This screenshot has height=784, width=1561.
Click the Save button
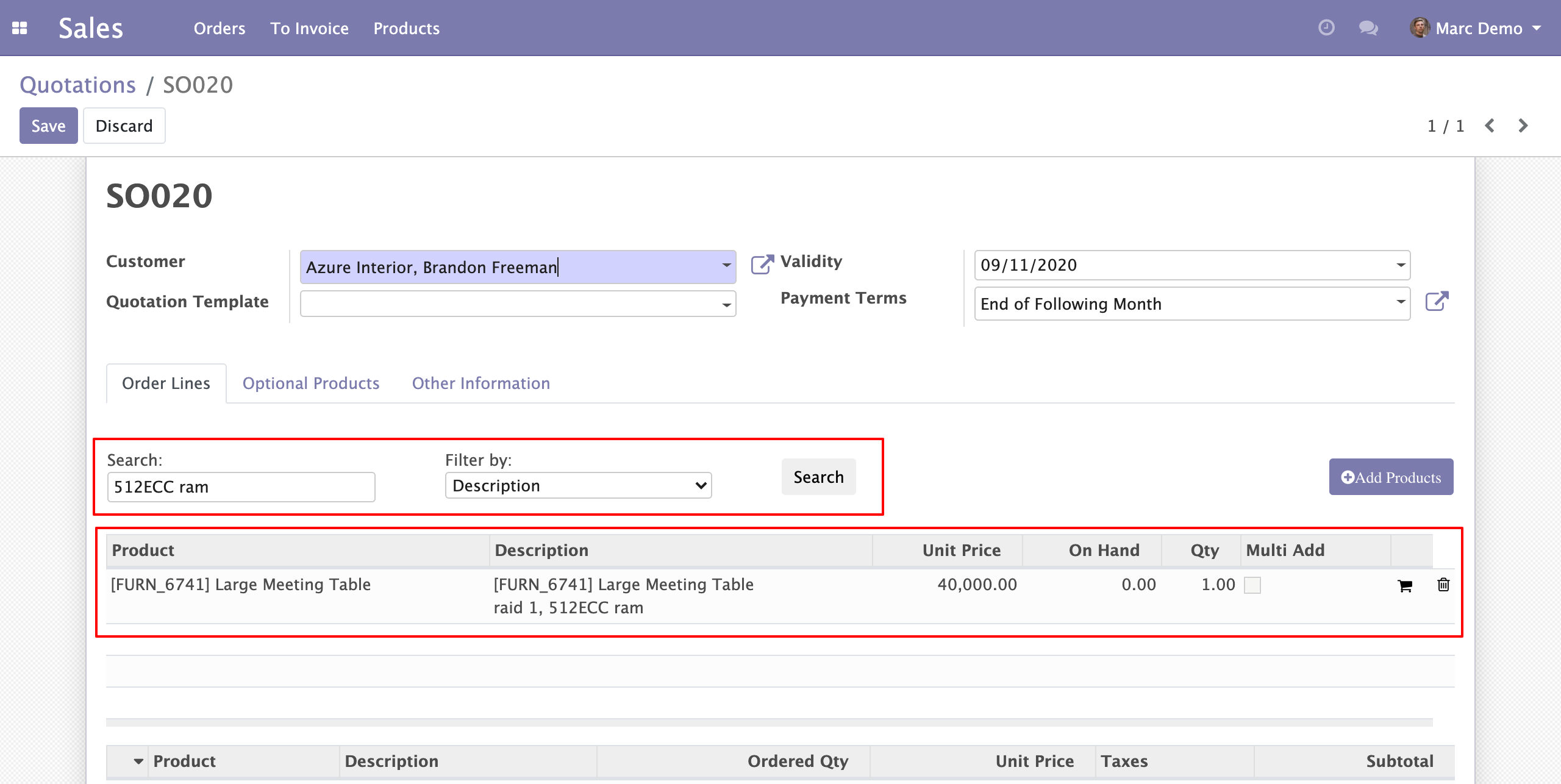(48, 126)
